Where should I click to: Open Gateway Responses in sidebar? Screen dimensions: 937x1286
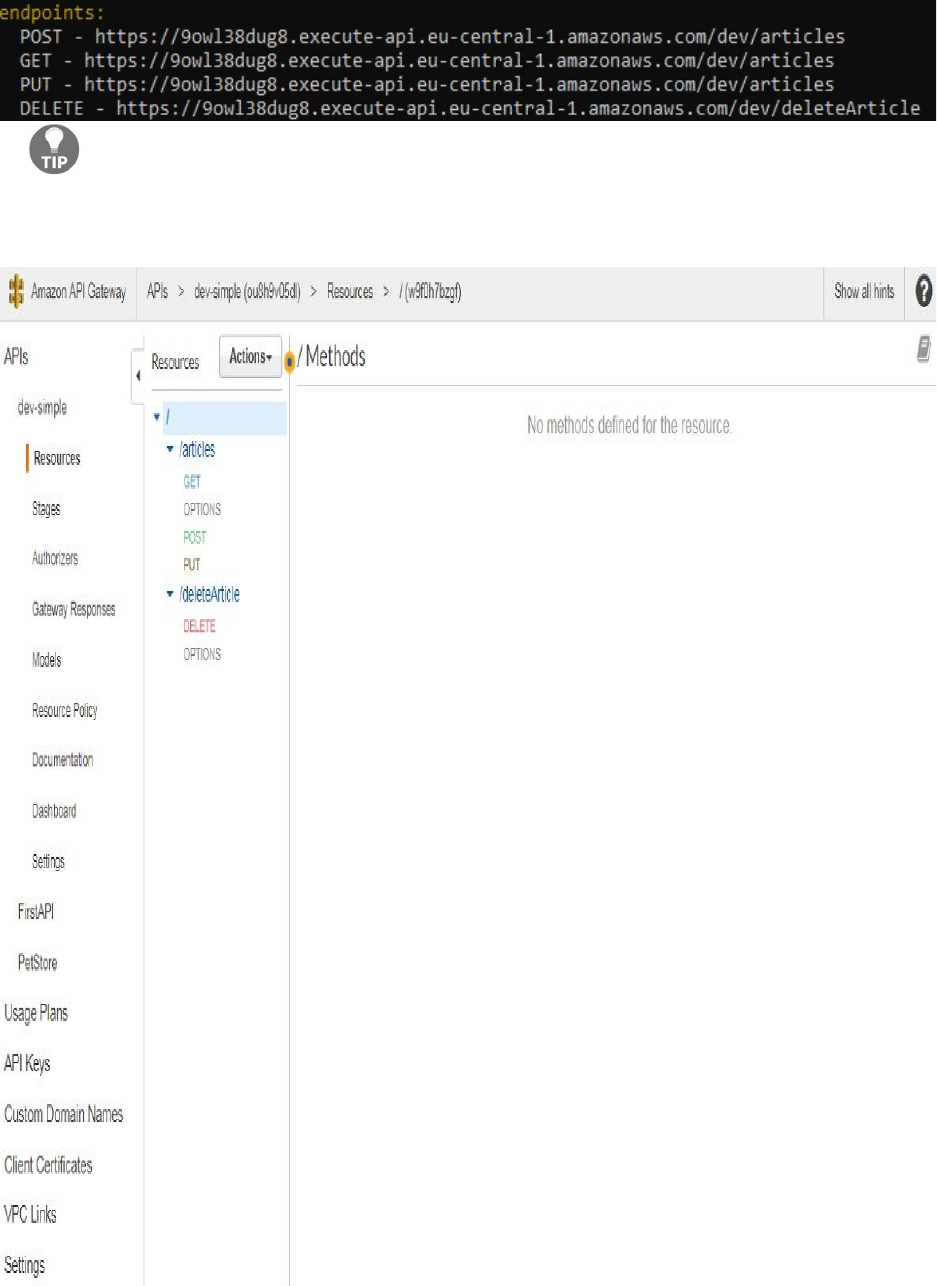[74, 610]
